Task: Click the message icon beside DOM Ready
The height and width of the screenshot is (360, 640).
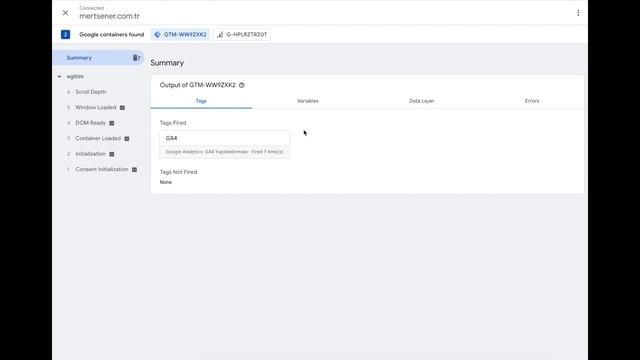Action: pyautogui.click(x=111, y=123)
